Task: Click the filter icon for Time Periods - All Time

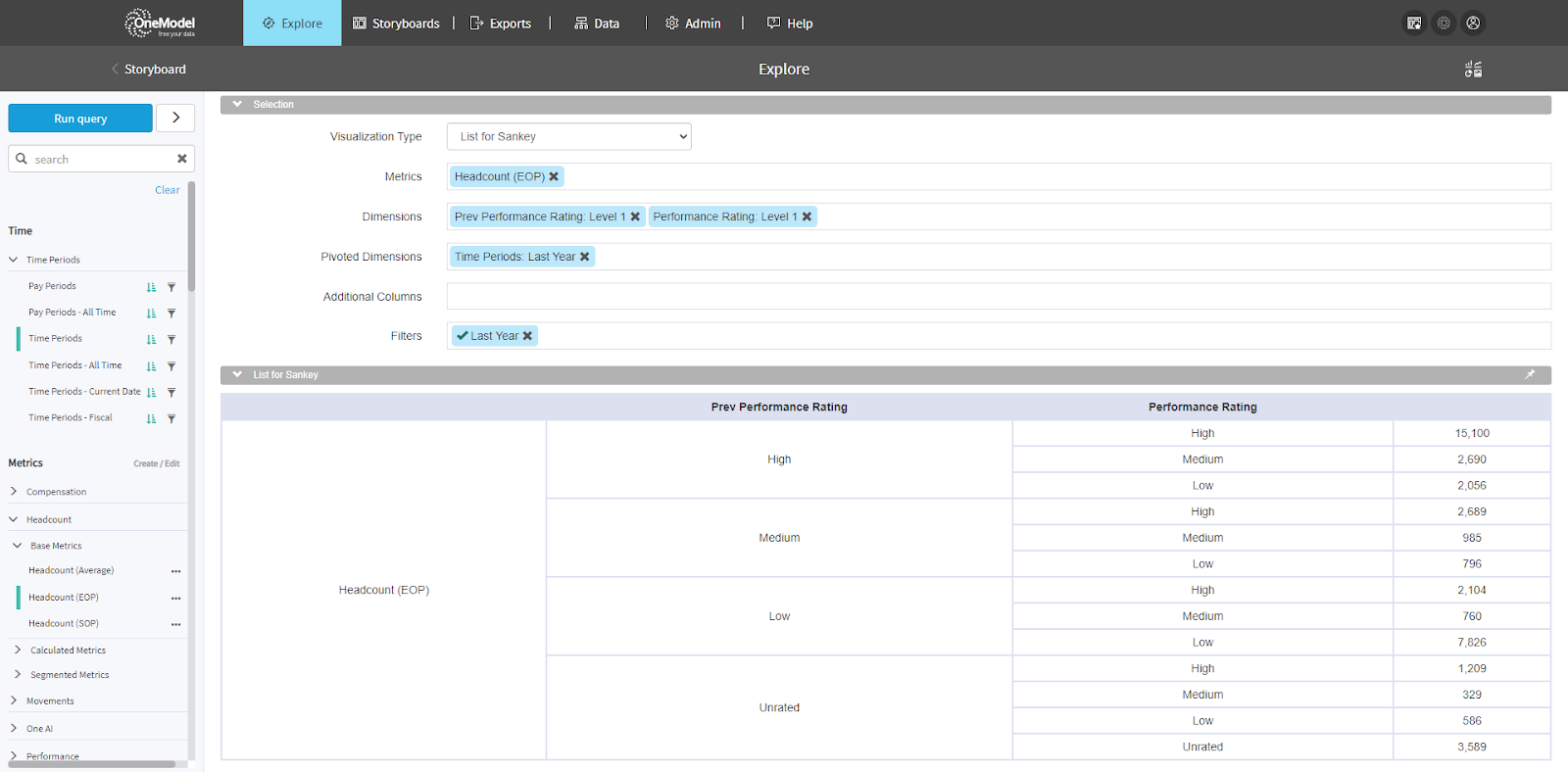Action: point(171,366)
